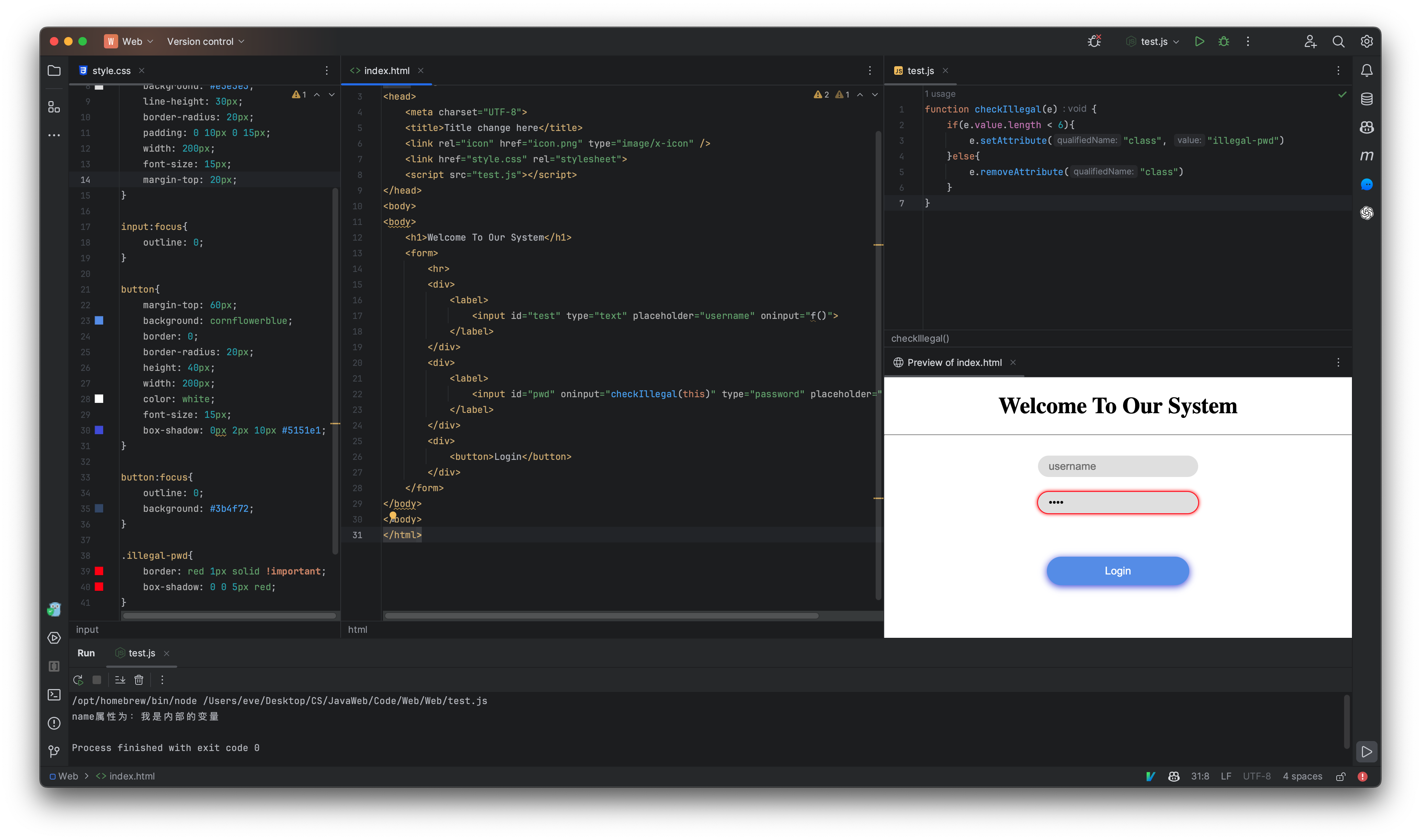Rerun test.js in Run panel

[78, 680]
